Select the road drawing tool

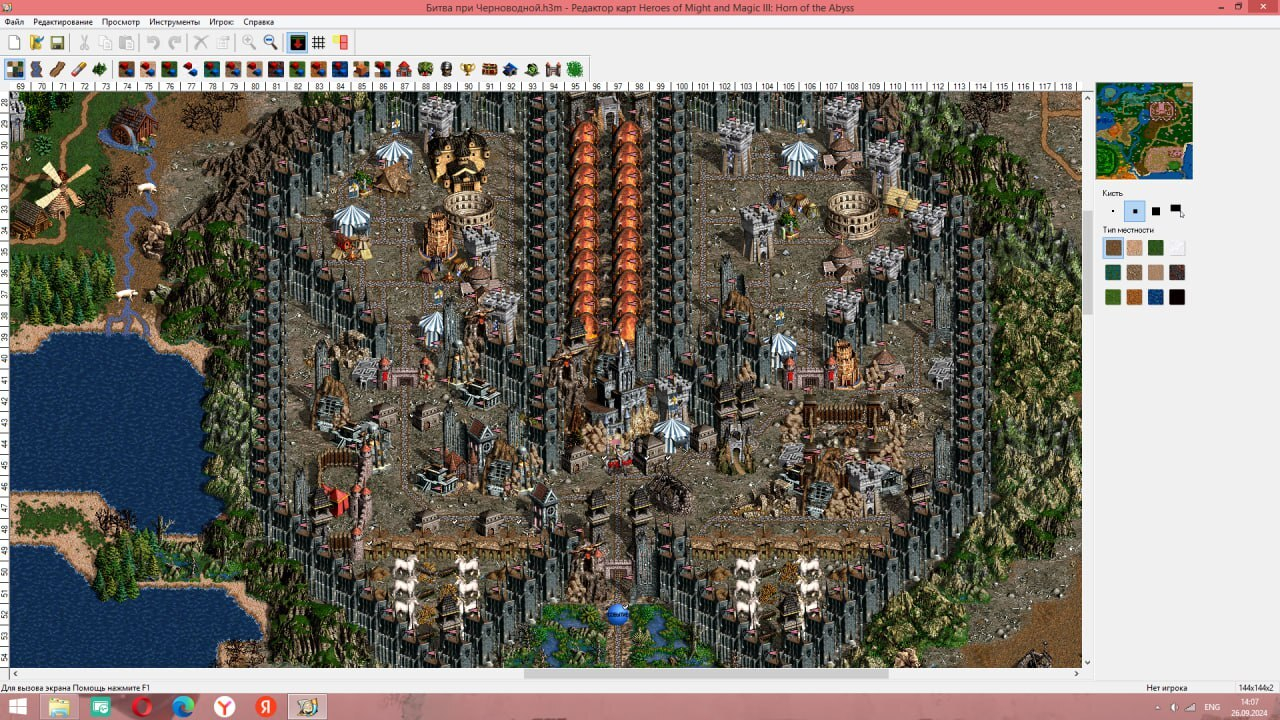tap(57, 69)
